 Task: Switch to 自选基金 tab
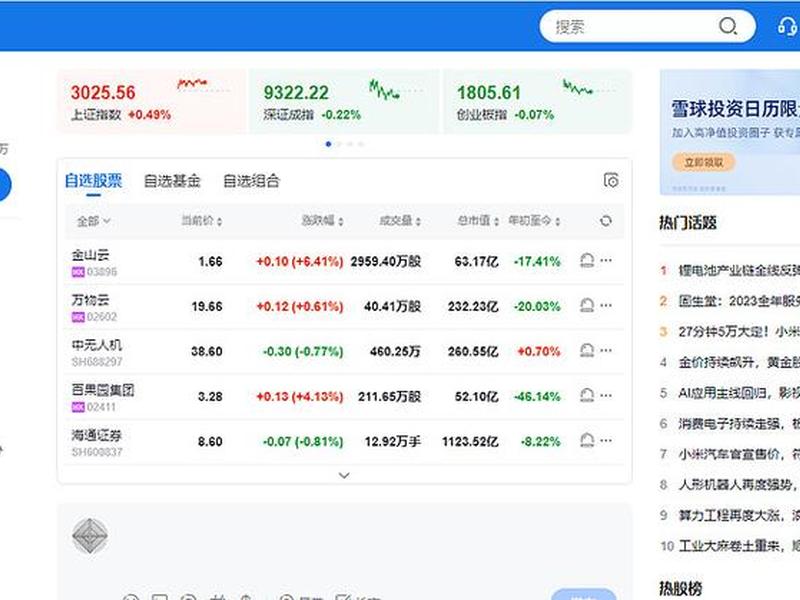(172, 181)
